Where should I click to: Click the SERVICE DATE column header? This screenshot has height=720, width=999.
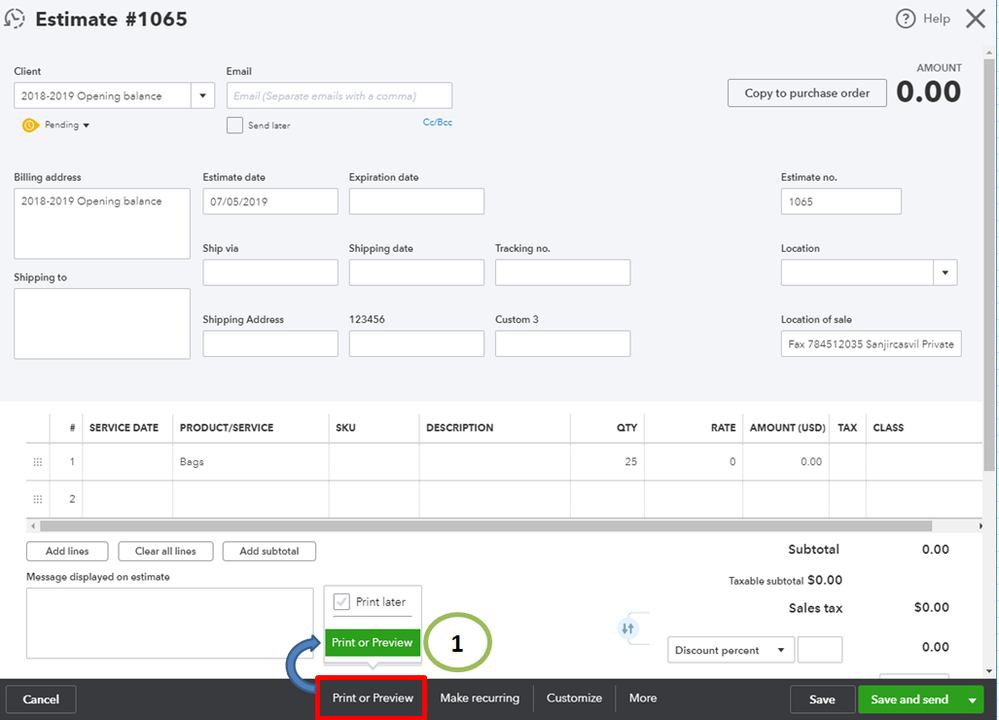click(x=124, y=428)
